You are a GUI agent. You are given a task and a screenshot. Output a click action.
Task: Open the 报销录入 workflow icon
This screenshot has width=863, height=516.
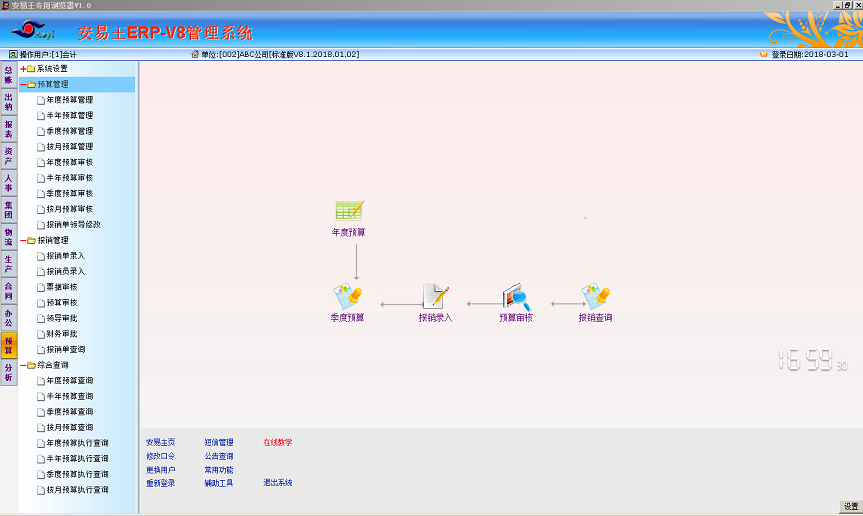pos(435,296)
